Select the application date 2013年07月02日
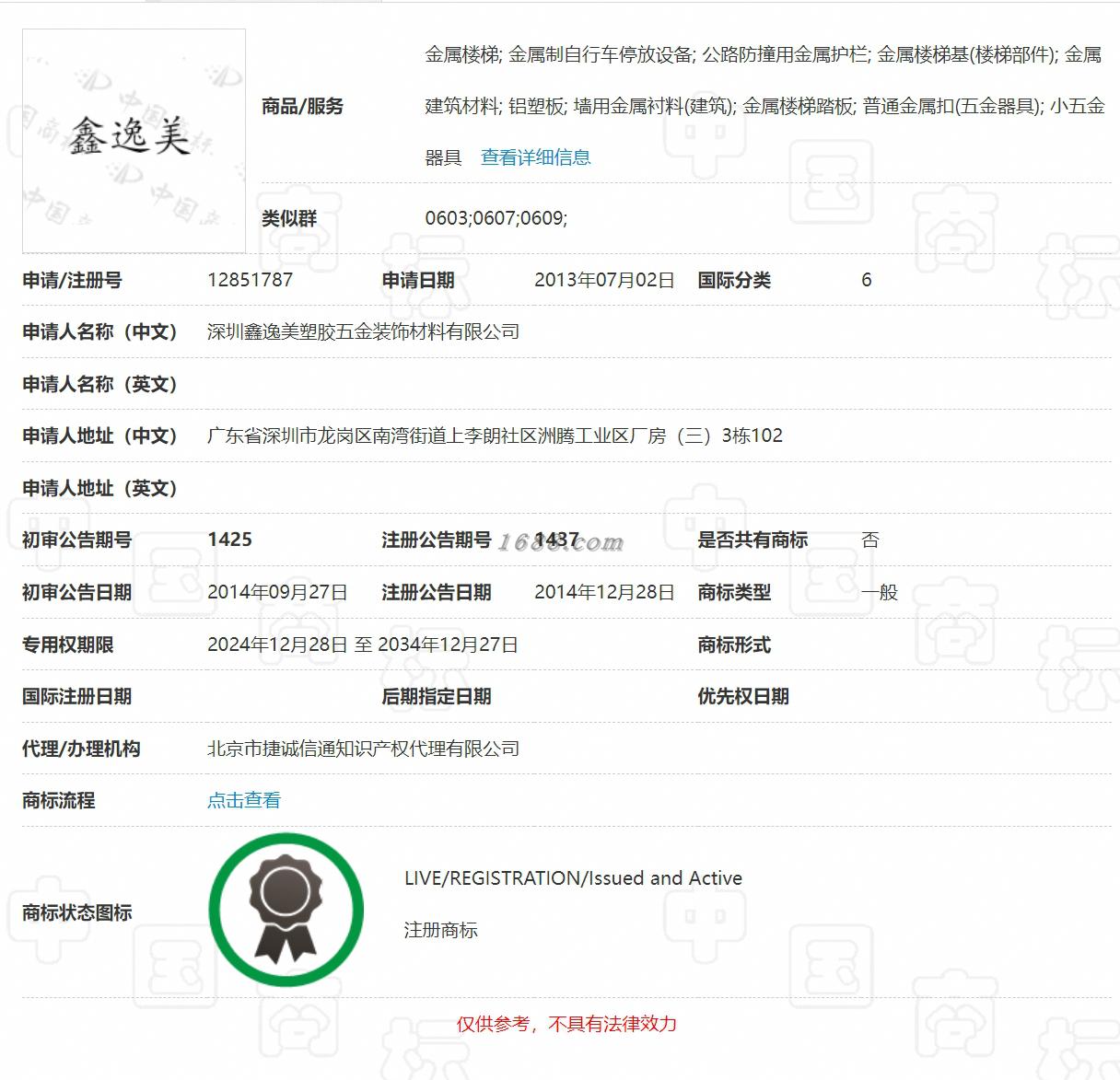 [604, 280]
